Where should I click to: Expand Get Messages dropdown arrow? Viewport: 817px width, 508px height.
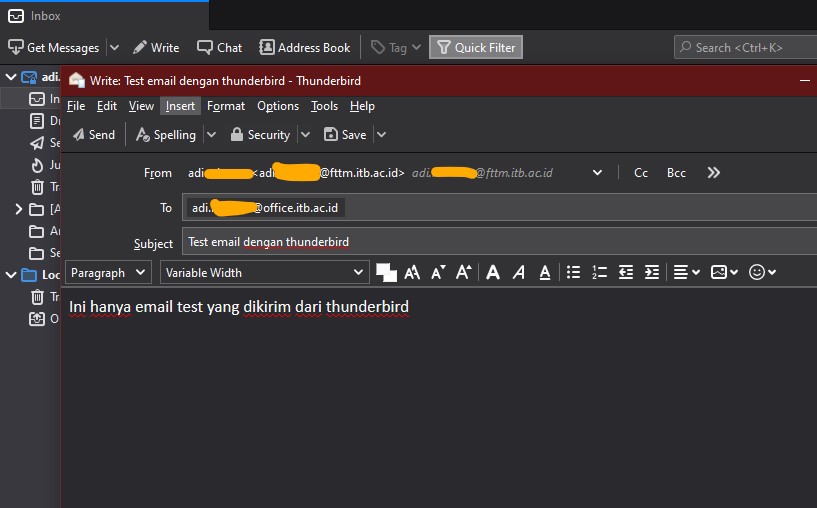point(114,47)
